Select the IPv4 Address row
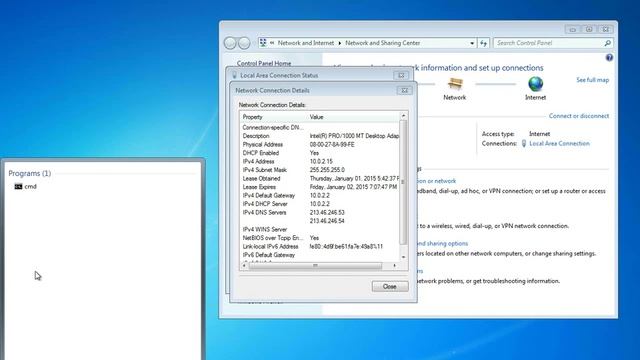This screenshot has width=640, height=360. (320, 162)
